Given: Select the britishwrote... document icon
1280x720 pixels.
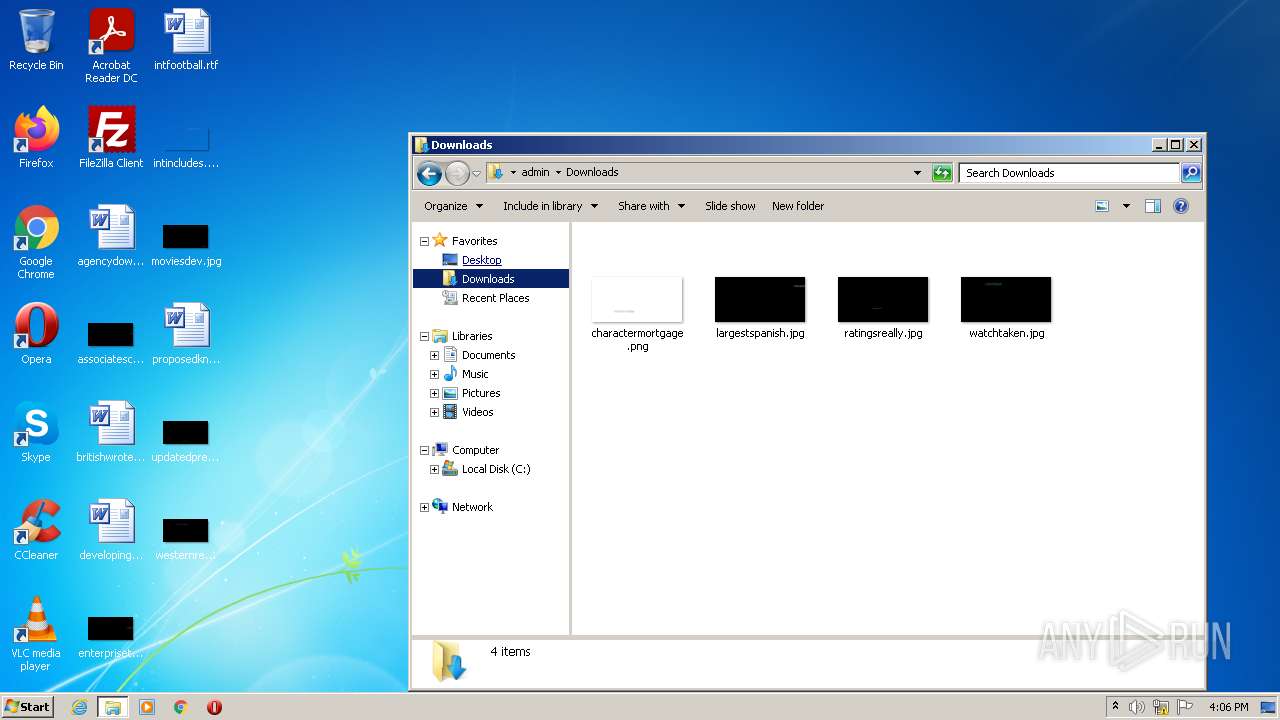Looking at the screenshot, I should point(111,432).
